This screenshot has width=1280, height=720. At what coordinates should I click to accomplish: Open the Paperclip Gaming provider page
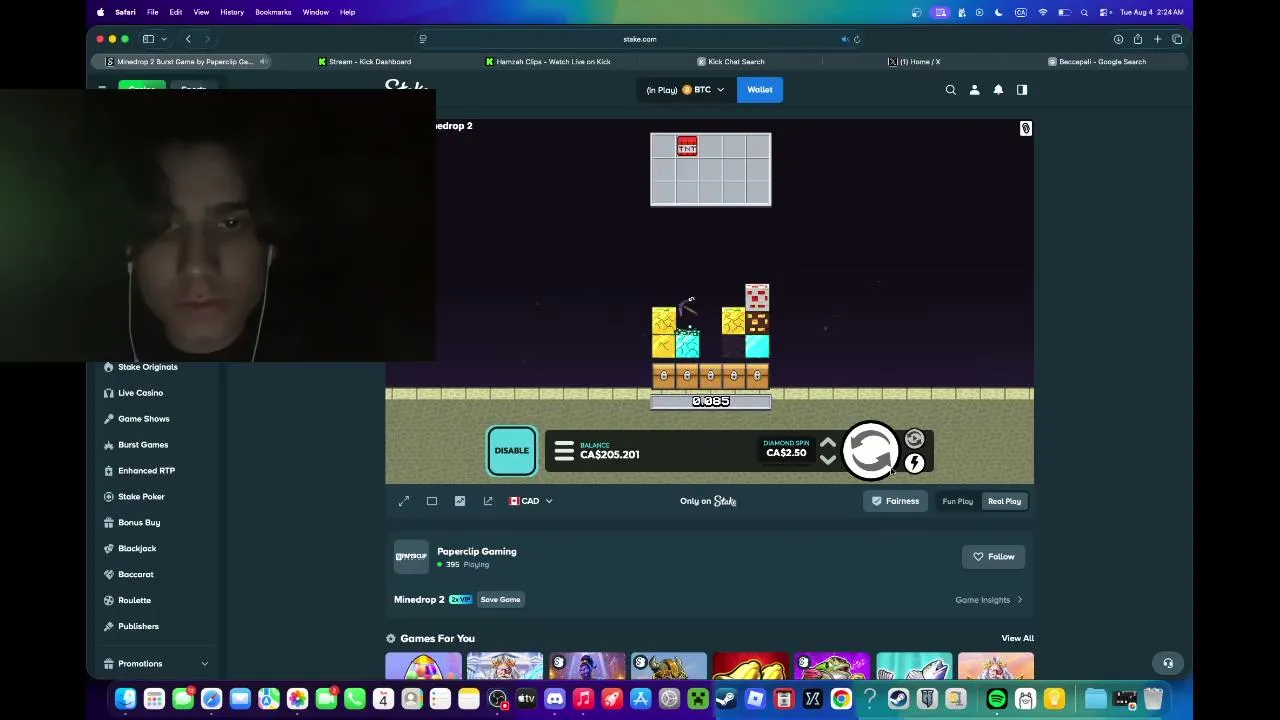(476, 551)
